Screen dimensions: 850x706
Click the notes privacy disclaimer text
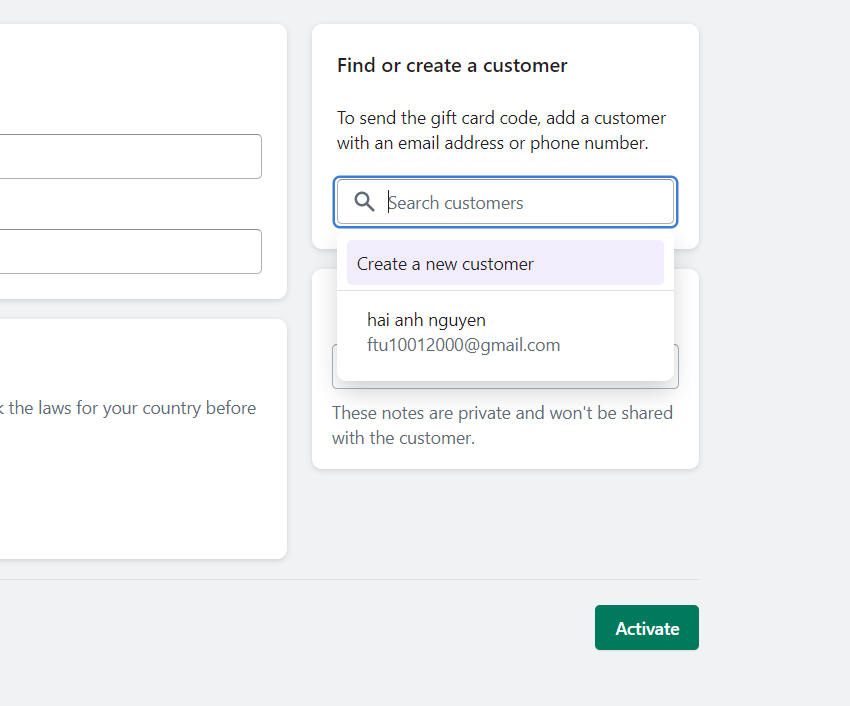[x=504, y=425]
